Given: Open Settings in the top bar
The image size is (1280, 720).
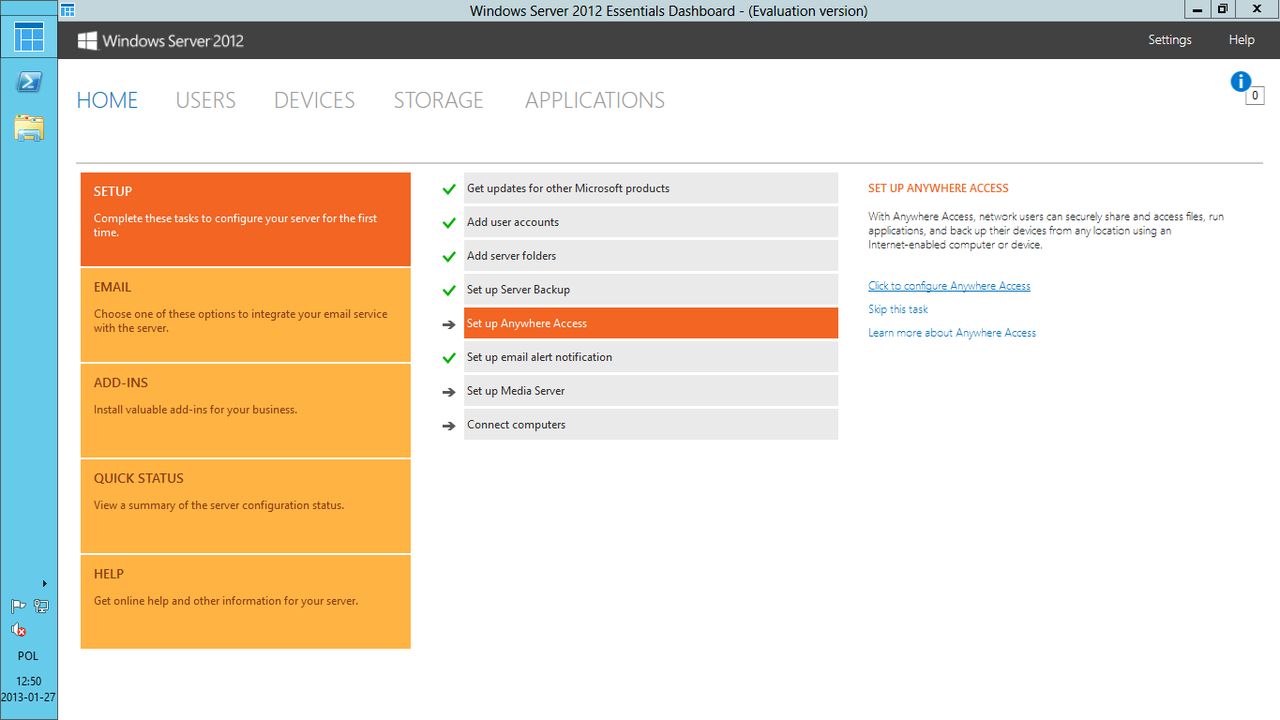Looking at the screenshot, I should [x=1170, y=40].
